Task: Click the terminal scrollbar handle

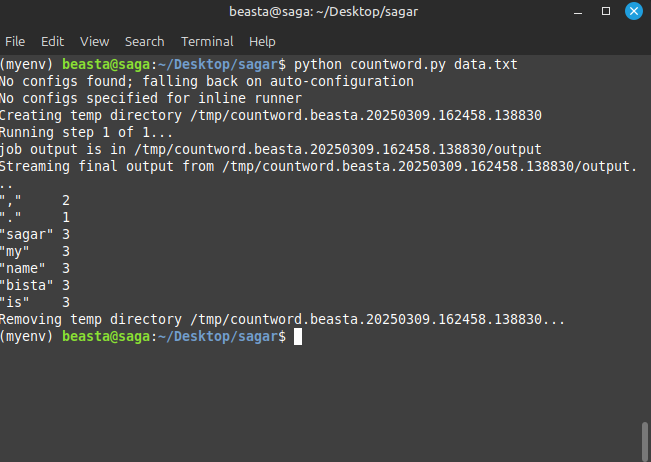Action: click(x=644, y=441)
